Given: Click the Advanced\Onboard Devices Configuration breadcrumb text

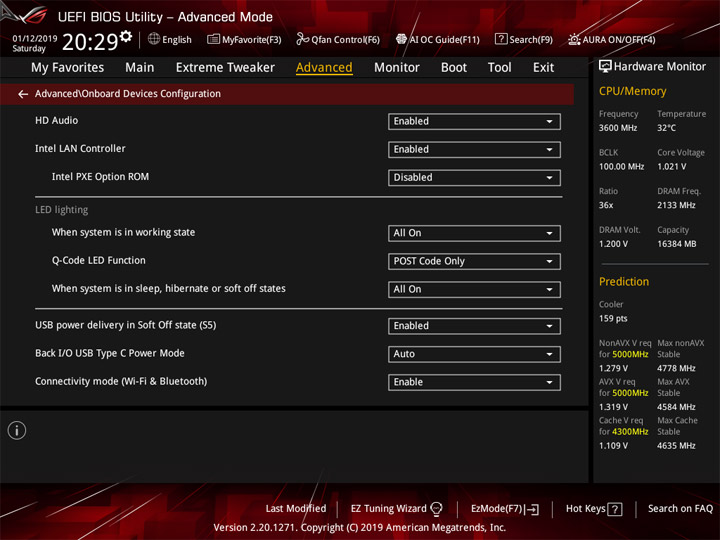Looking at the screenshot, I should [128, 94].
